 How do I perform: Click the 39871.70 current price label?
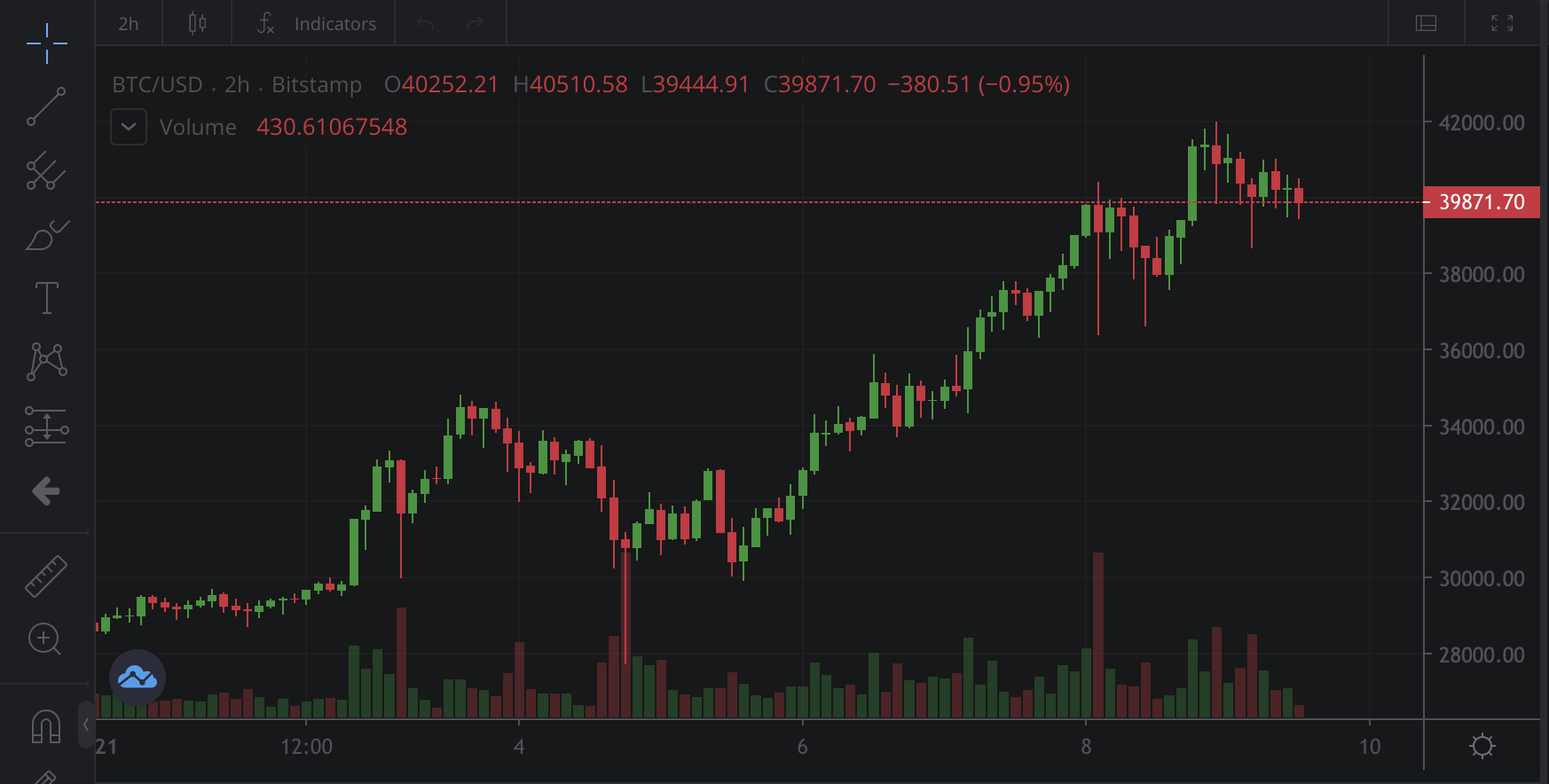pyautogui.click(x=1481, y=202)
